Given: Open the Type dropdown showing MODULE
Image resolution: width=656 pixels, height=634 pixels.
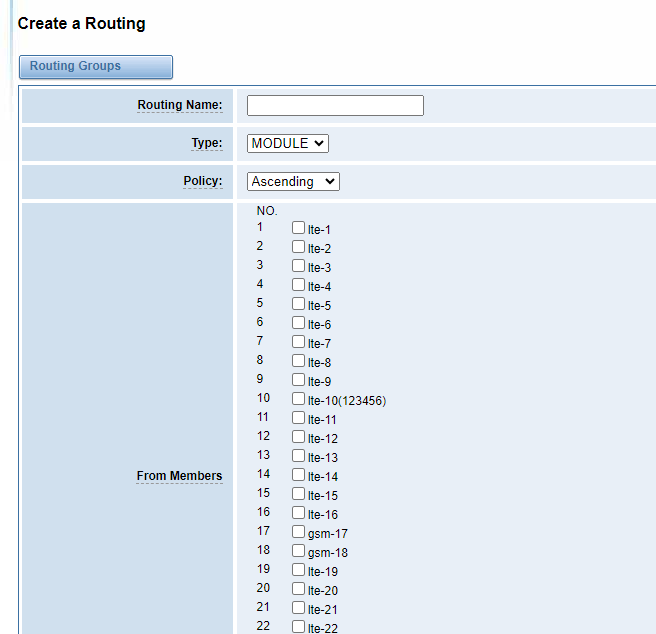Looking at the screenshot, I should point(288,144).
